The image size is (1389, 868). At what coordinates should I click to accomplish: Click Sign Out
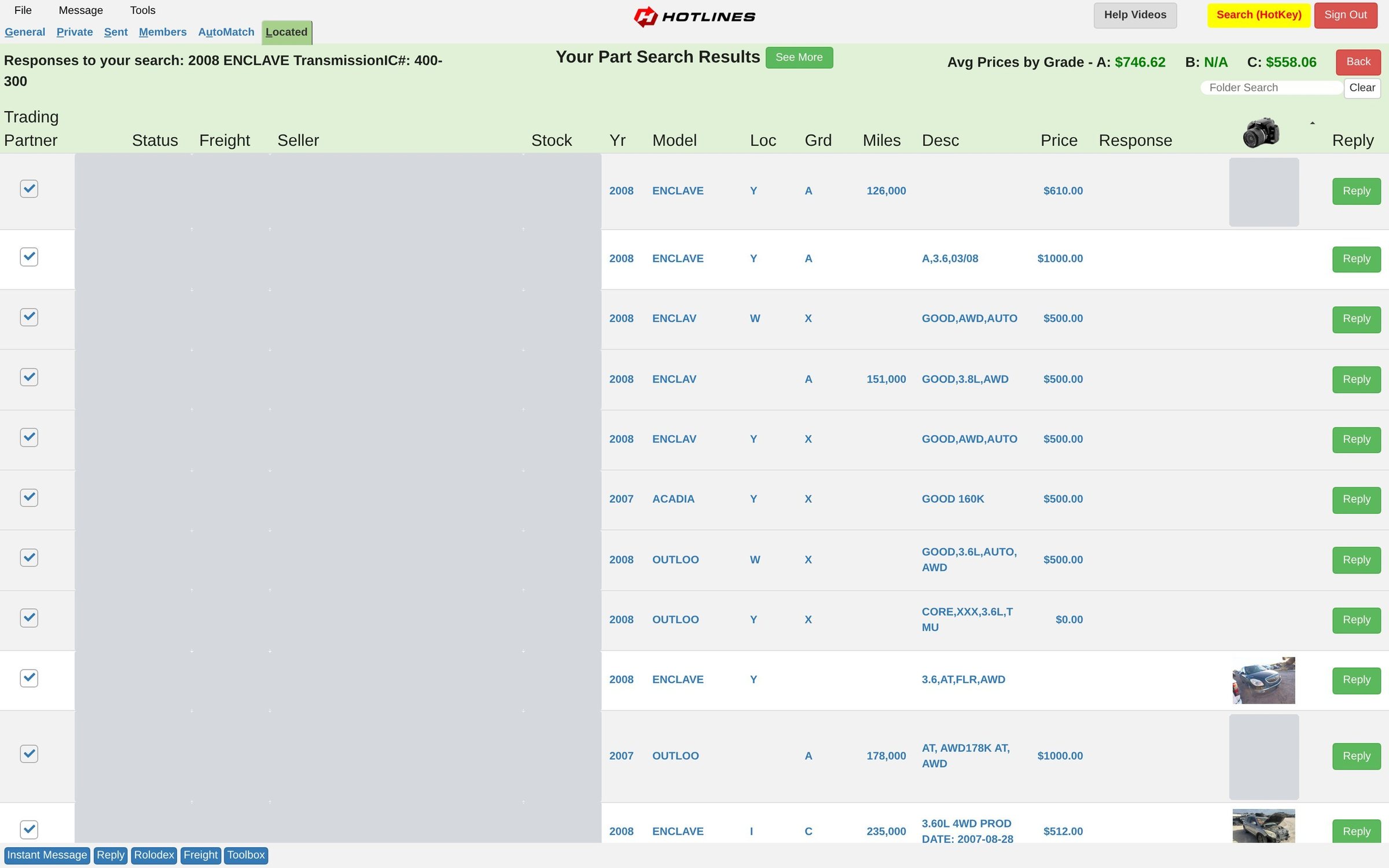click(1346, 15)
